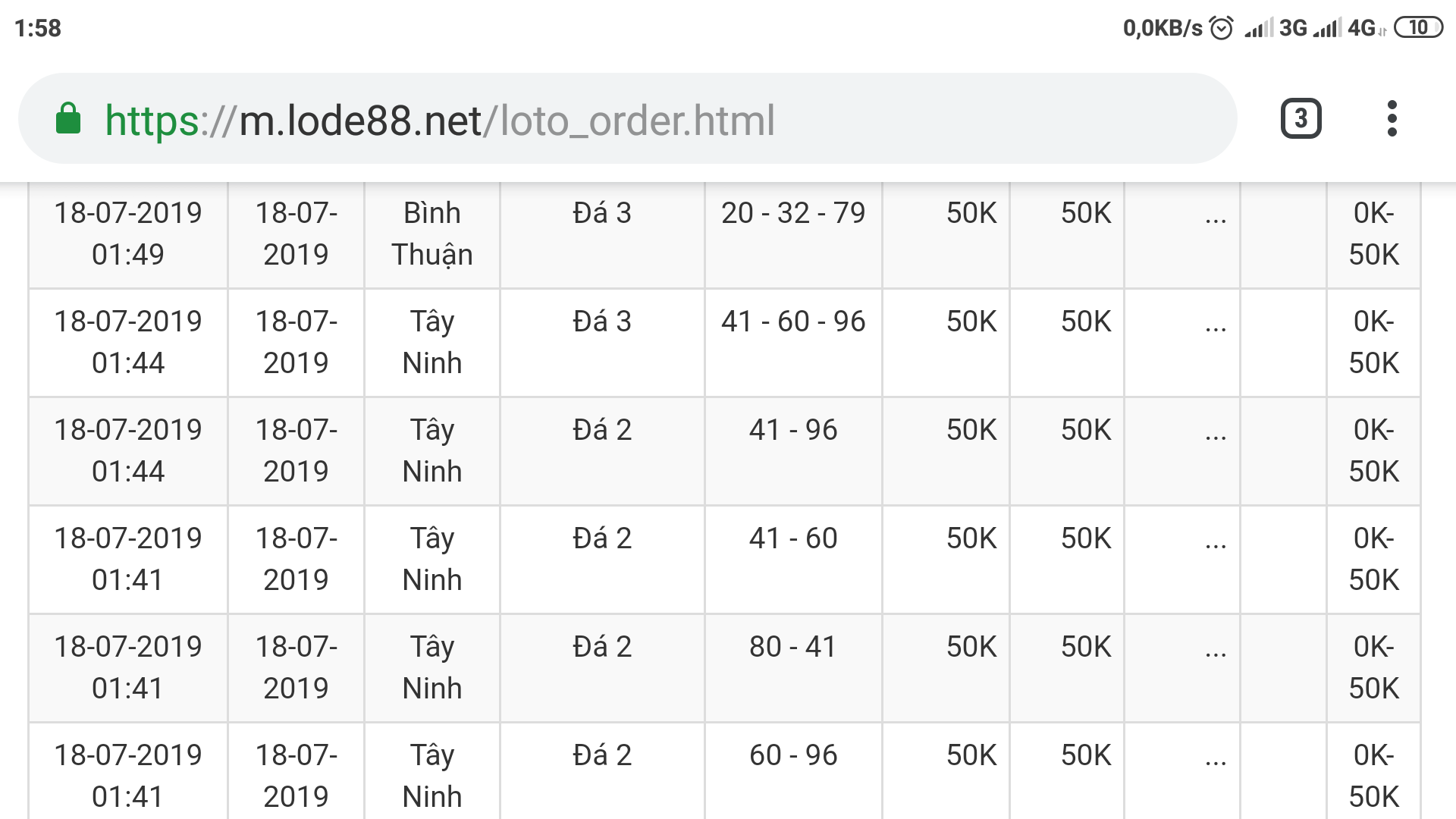Screen dimensions: 1456x819
Task: Tap the 1:58 clock in status bar
Action: tap(38, 28)
